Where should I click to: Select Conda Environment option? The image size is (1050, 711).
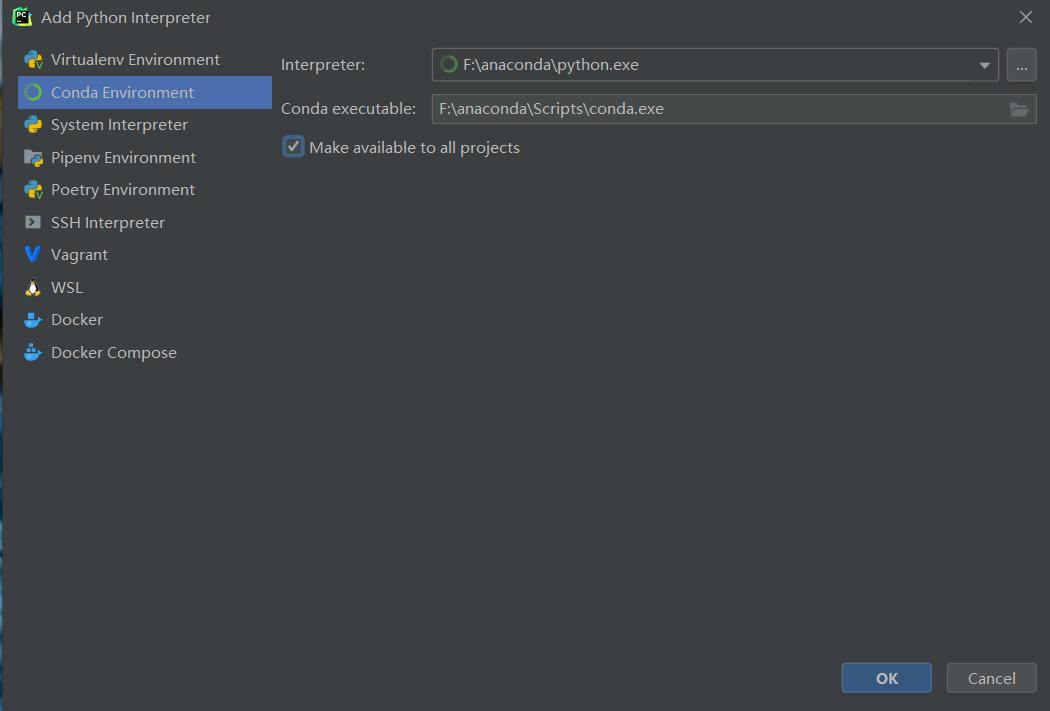pyautogui.click(x=145, y=92)
